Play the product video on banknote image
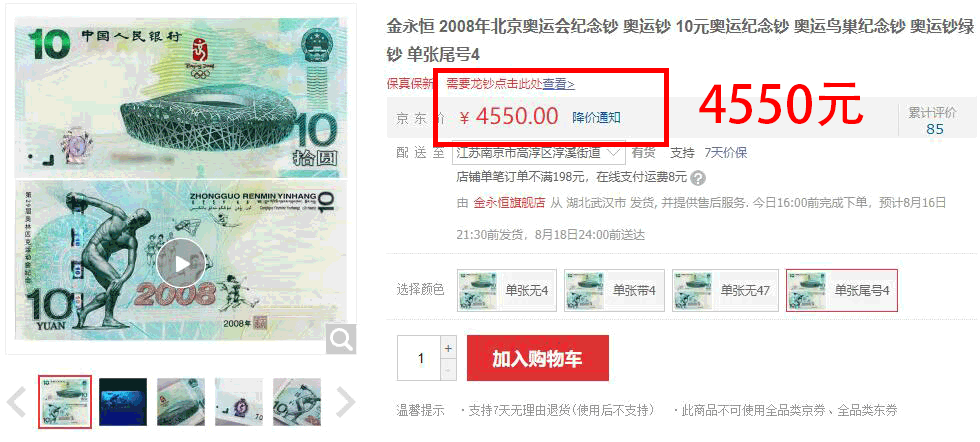This screenshot has width=980, height=442. point(181,263)
